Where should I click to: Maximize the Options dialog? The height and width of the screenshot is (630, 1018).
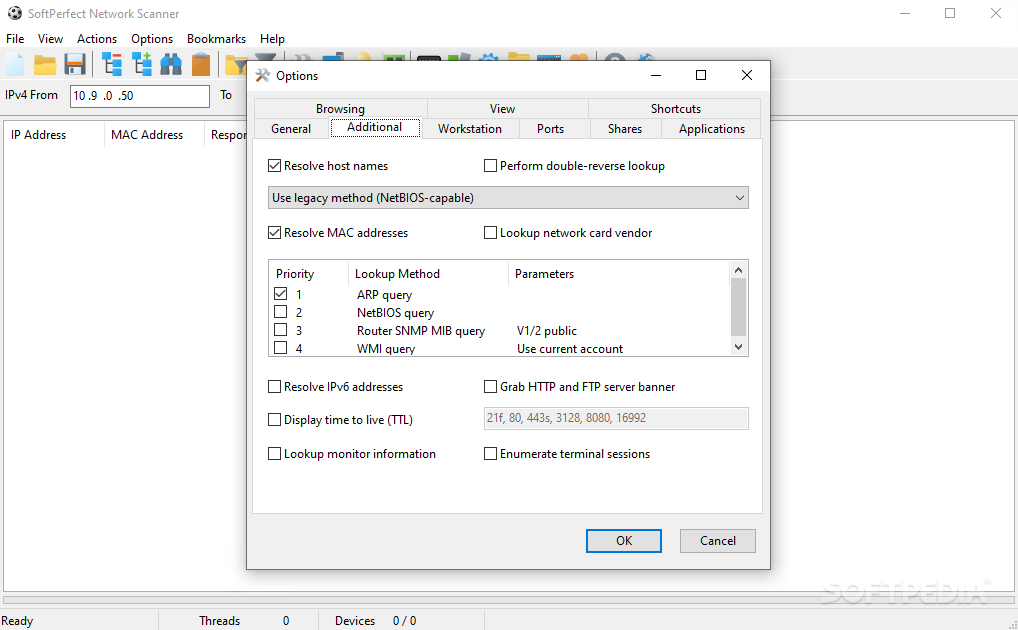point(701,75)
